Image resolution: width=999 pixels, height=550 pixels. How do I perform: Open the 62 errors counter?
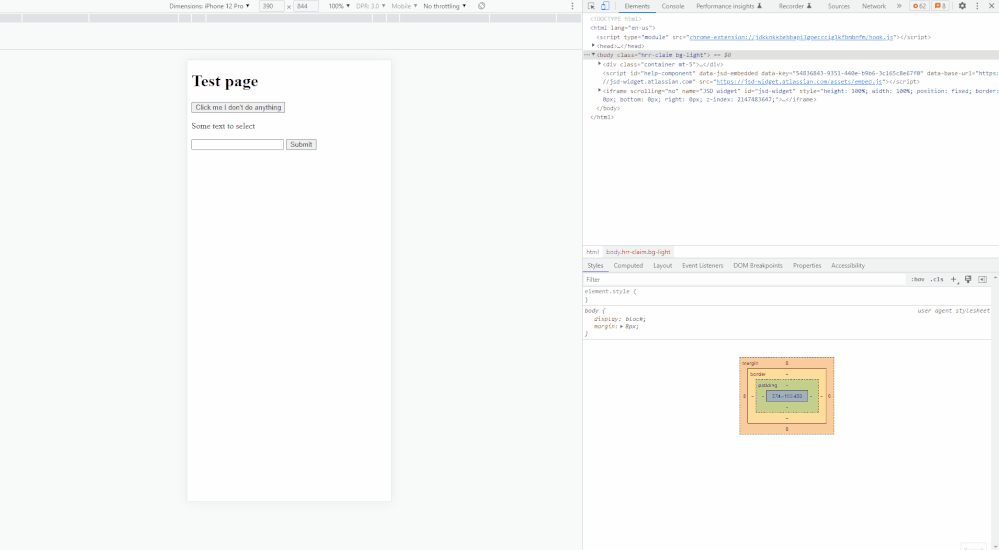919,6
